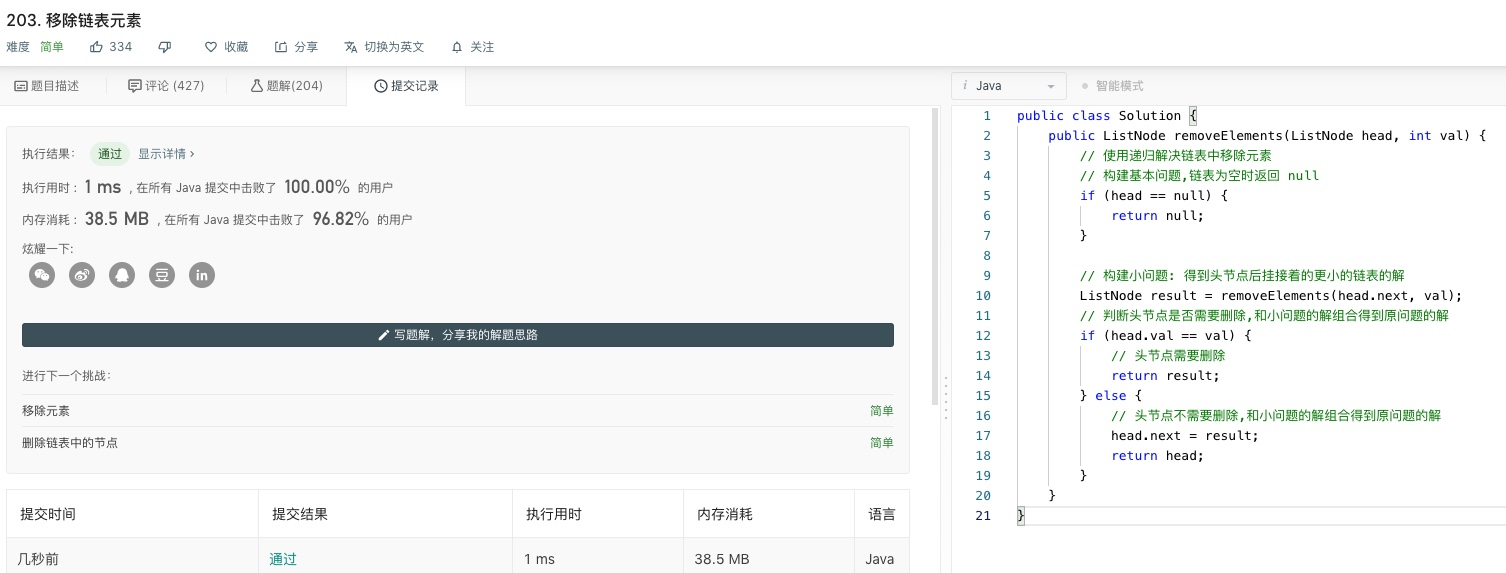
Task: Open next challenge 删除链表中的节点
Action: click(70, 442)
